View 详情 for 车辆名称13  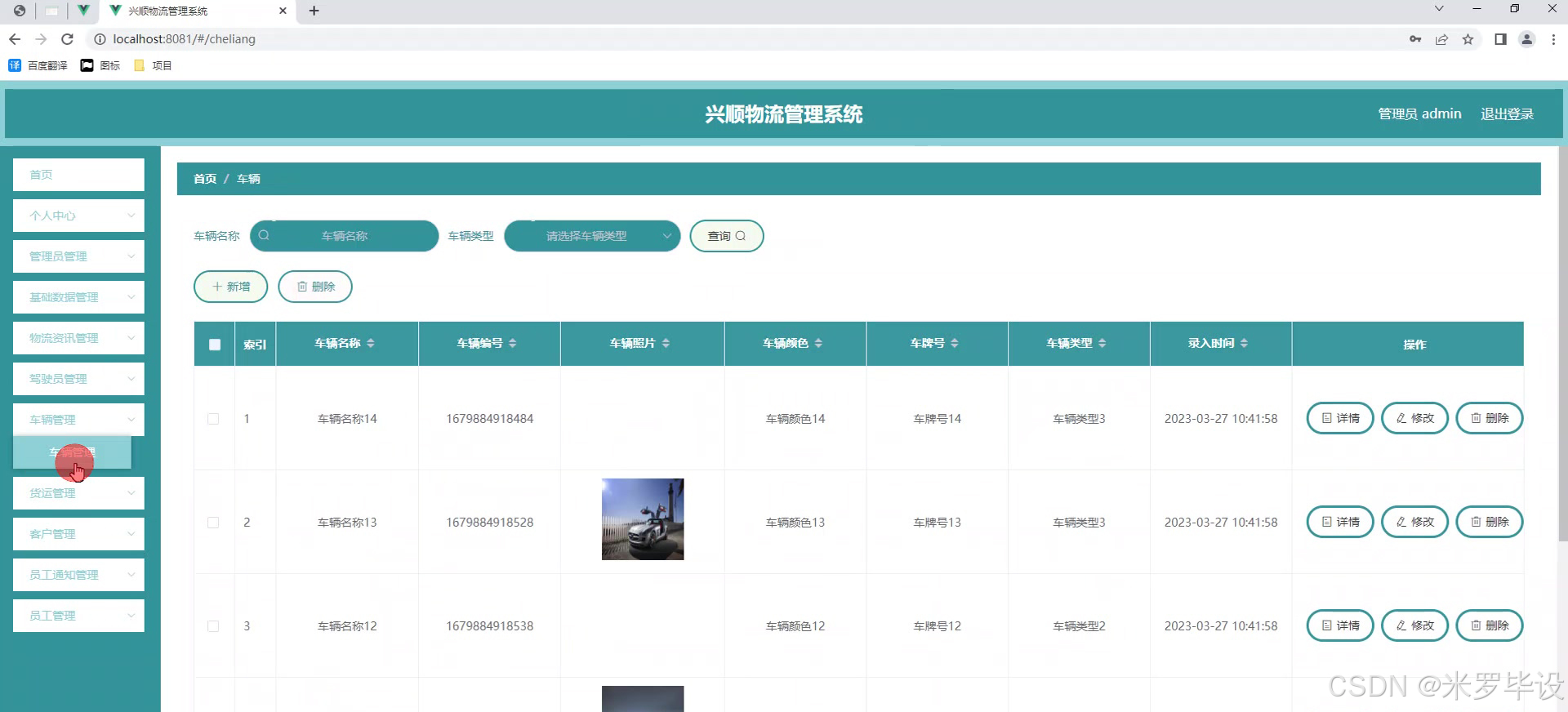1340,522
